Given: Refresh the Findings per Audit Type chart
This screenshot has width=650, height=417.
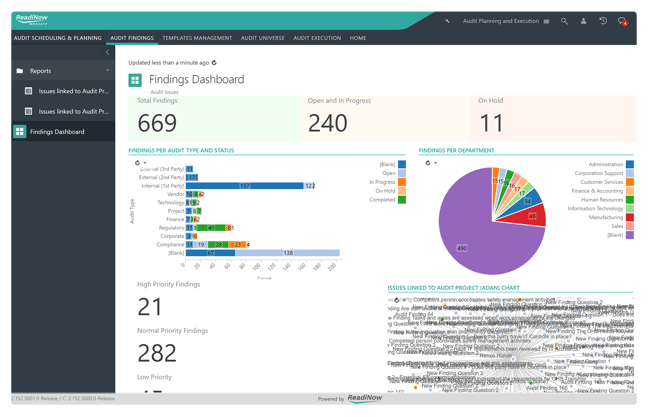Looking at the screenshot, I should pyautogui.click(x=137, y=163).
